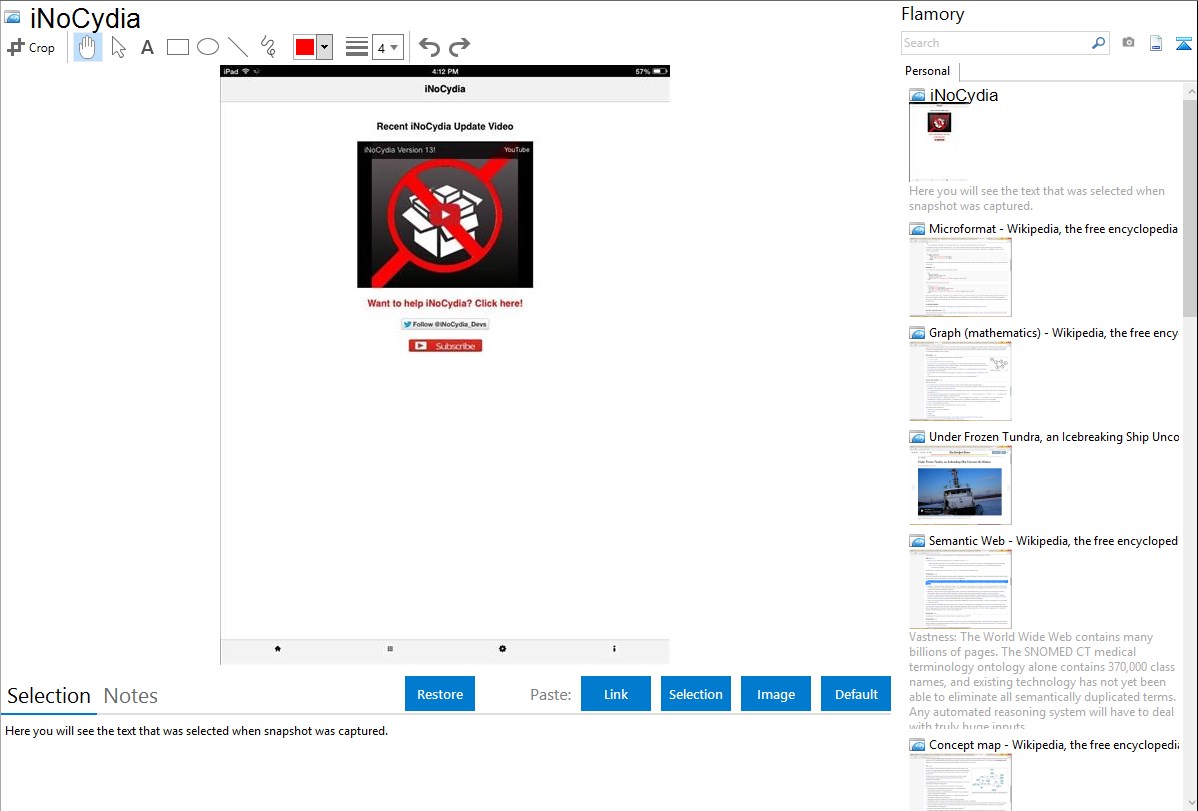1198x811 pixels.
Task: Tap the info icon in iPad bottom bar
Action: (x=614, y=649)
